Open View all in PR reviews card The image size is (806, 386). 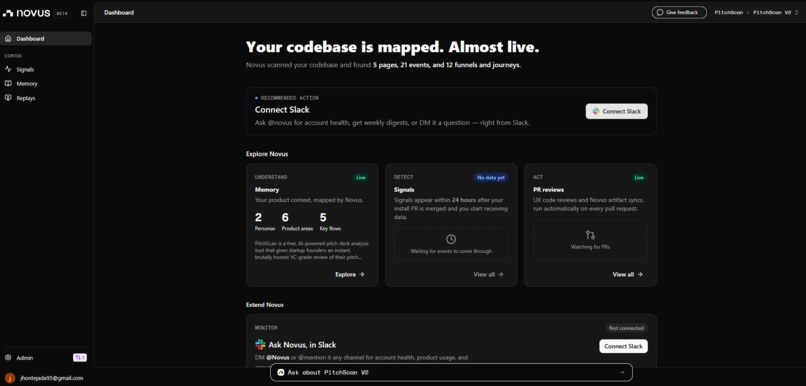coord(628,274)
